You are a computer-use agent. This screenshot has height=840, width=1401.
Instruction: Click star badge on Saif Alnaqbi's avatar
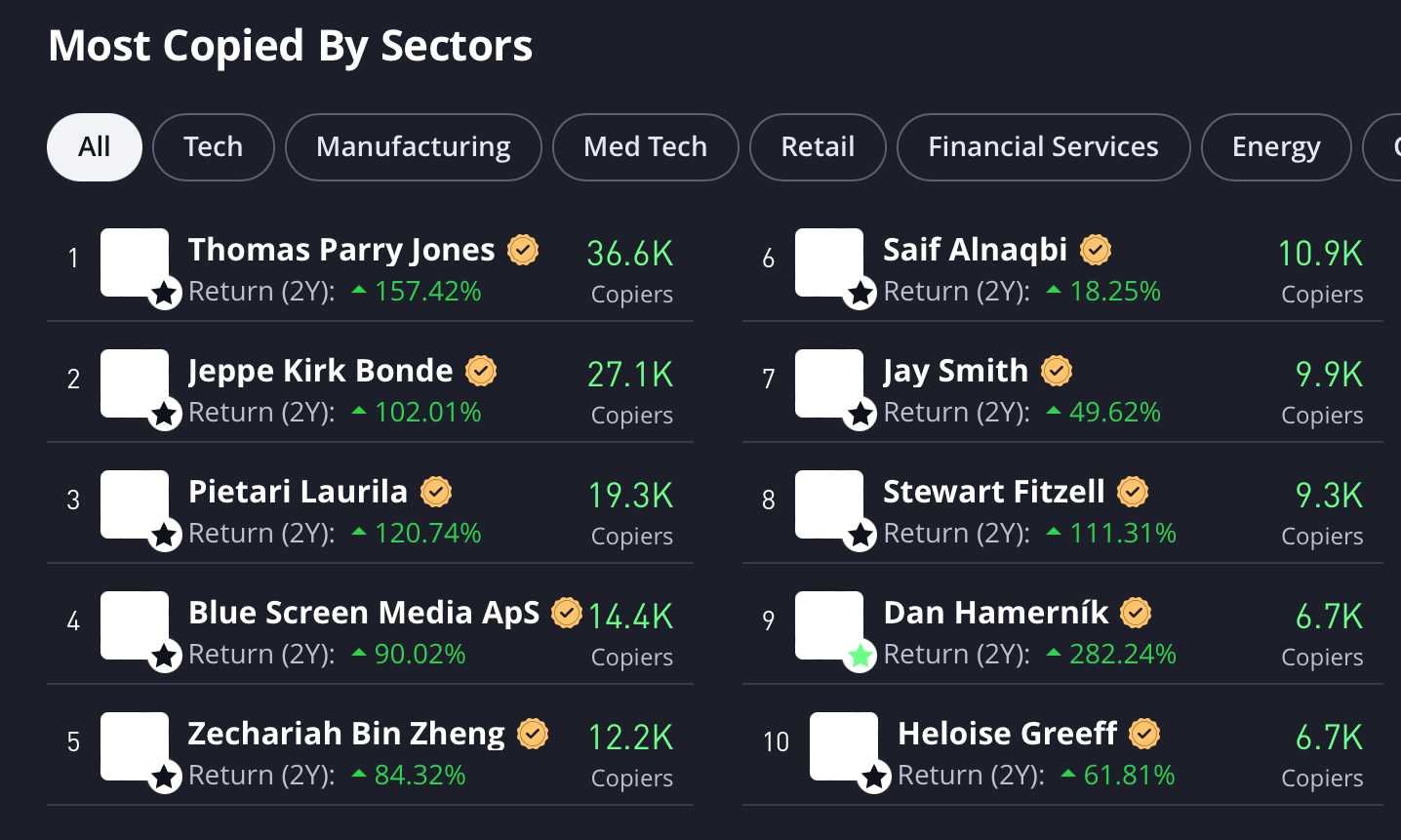tap(861, 293)
